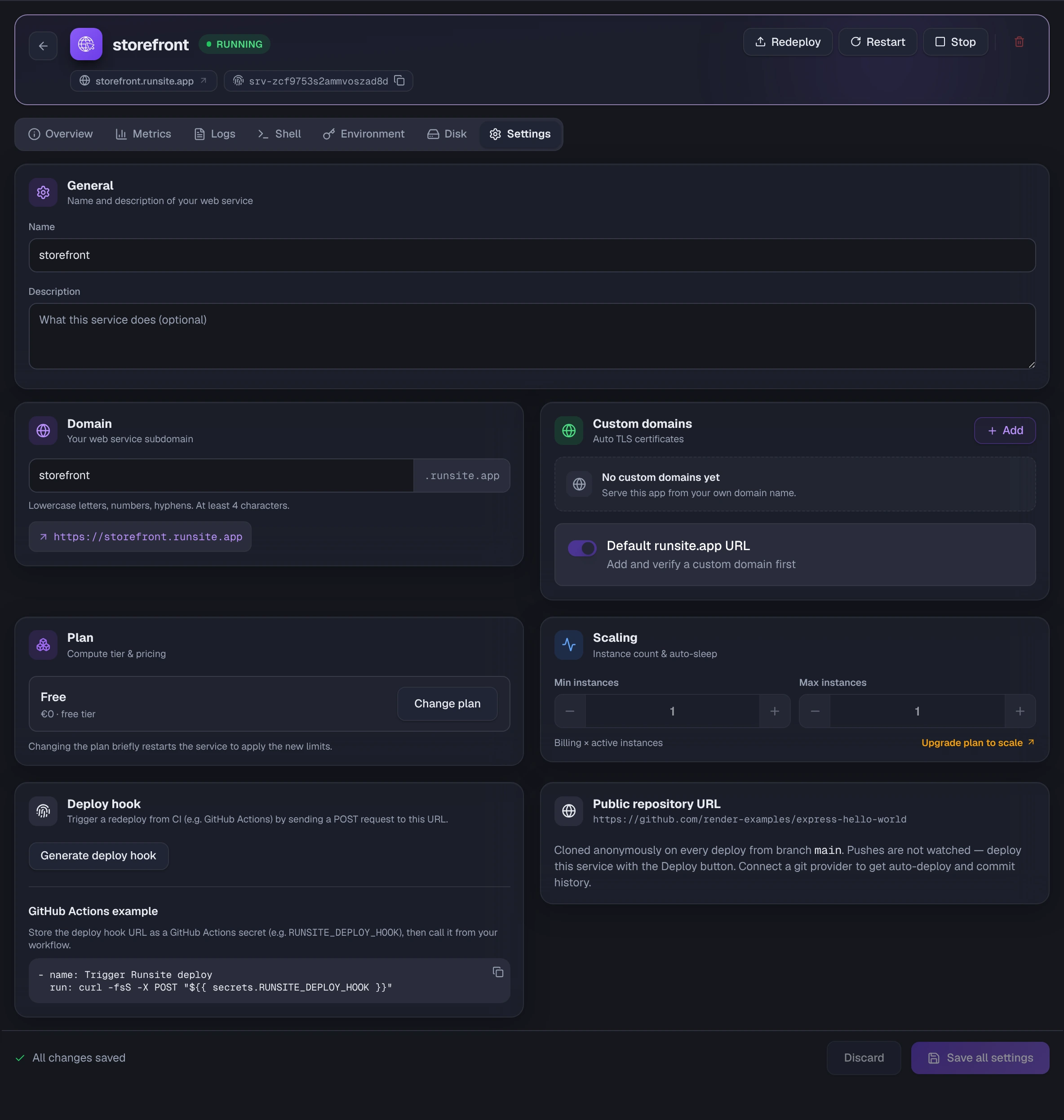Decrease Min instances with minus button
Viewport: 1064px width, 1120px height.
pyautogui.click(x=570, y=711)
